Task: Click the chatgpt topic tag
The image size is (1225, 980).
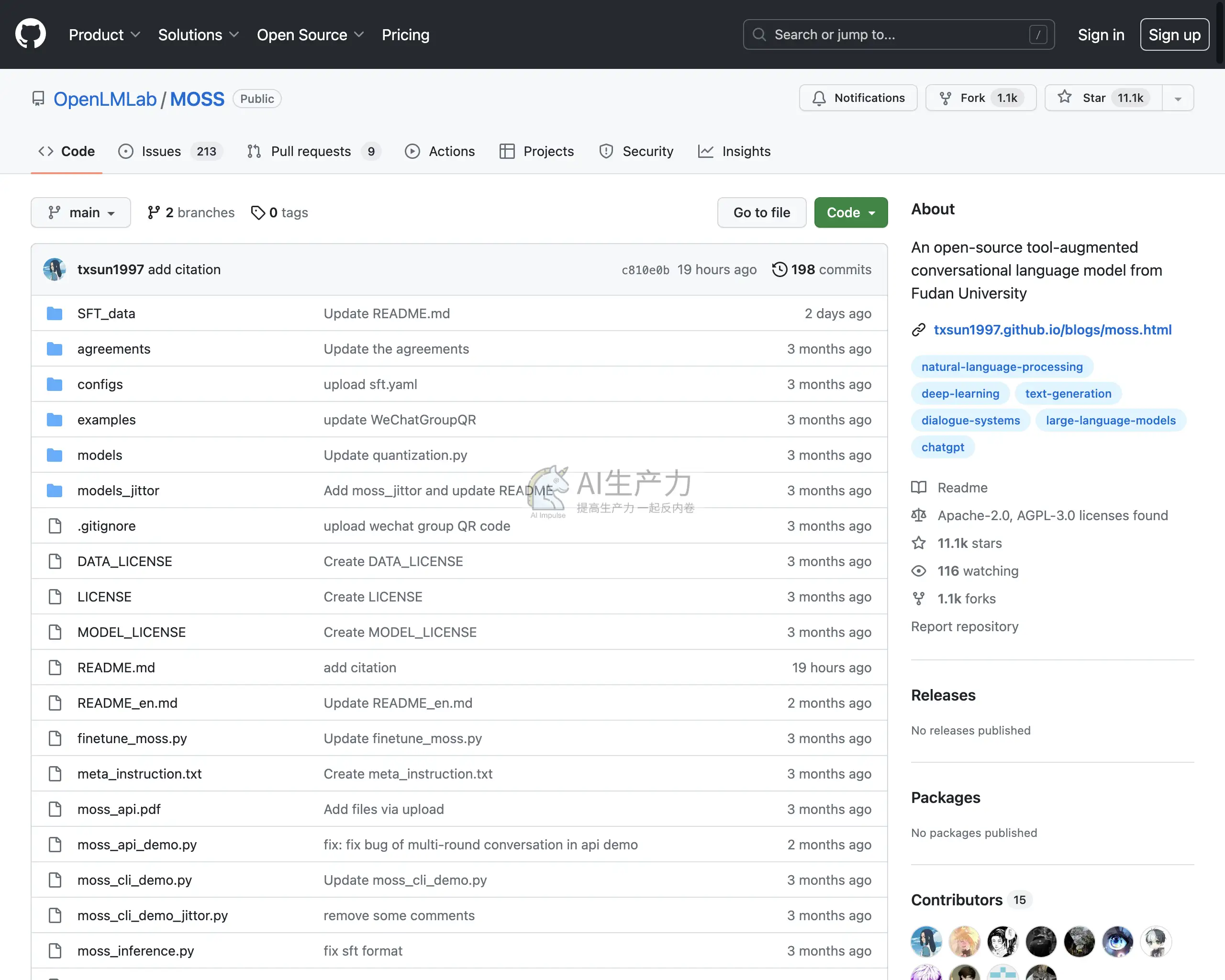Action: 943,447
